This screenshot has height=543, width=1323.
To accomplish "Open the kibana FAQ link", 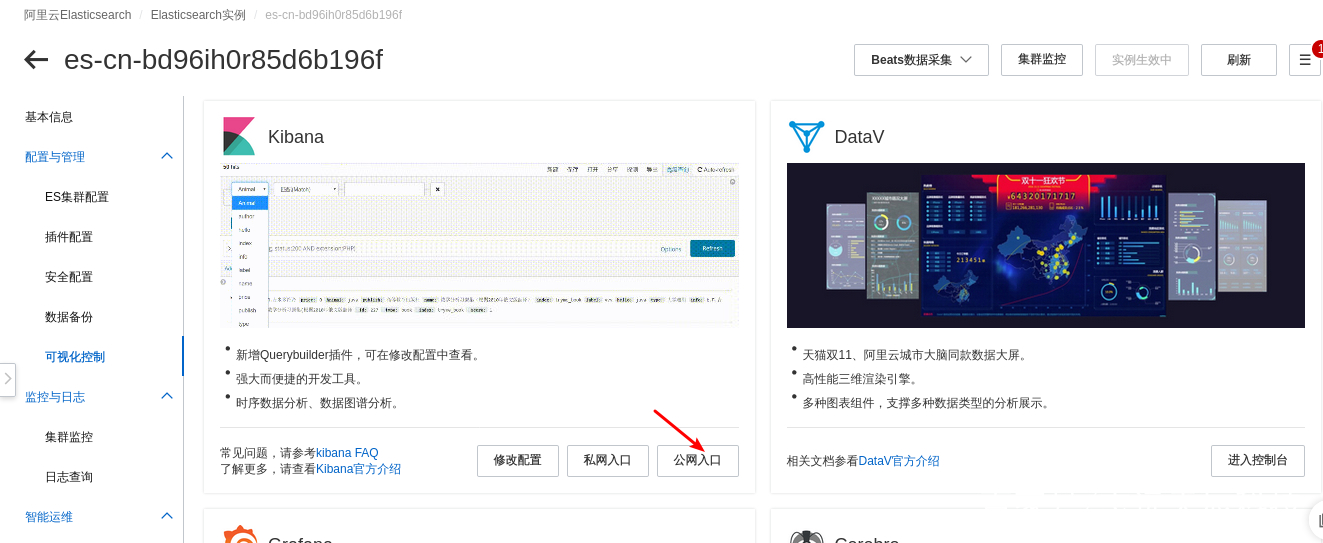I will coord(347,453).
